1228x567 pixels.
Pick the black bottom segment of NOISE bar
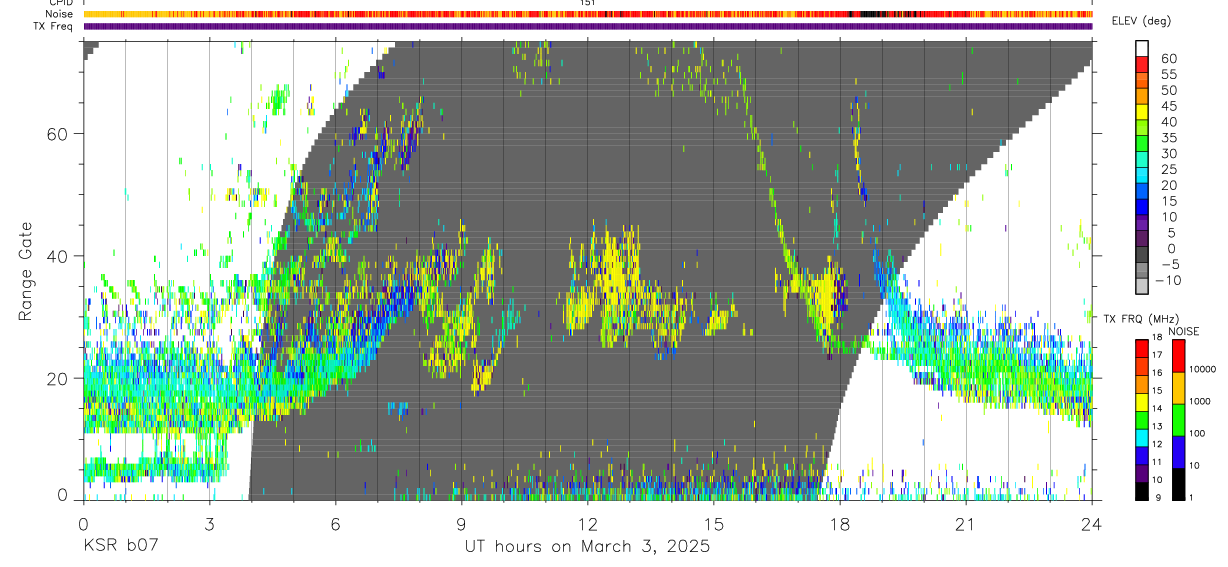1178,484
